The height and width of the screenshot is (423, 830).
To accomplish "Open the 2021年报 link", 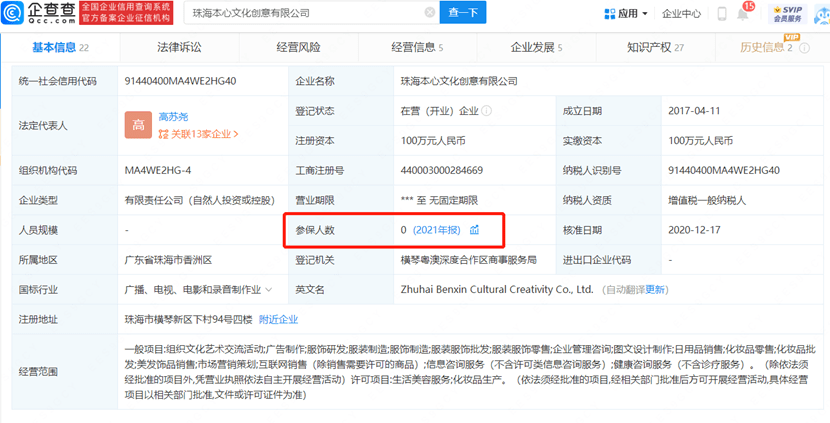I will [437, 230].
